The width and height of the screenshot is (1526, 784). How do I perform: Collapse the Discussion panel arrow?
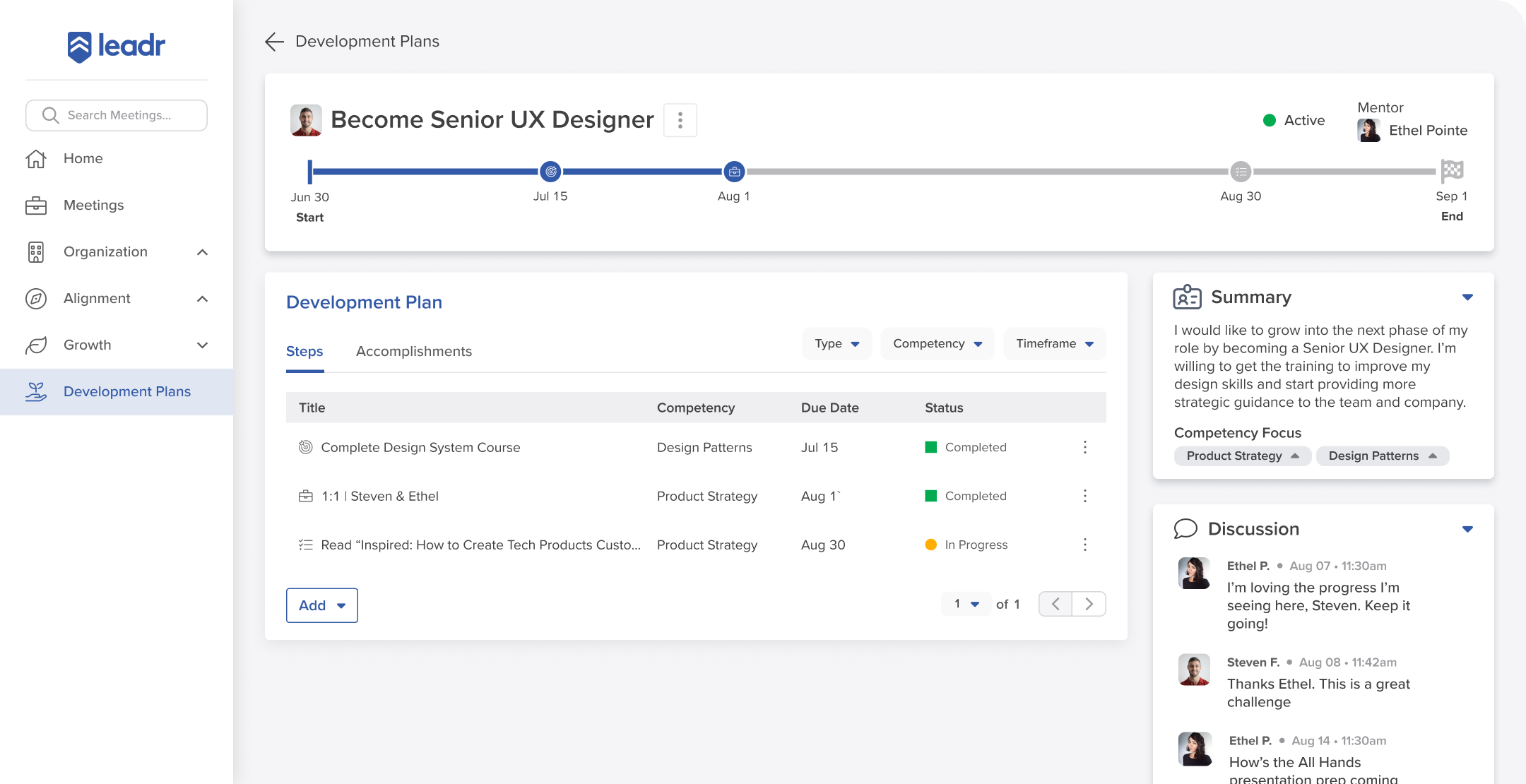point(1467,529)
